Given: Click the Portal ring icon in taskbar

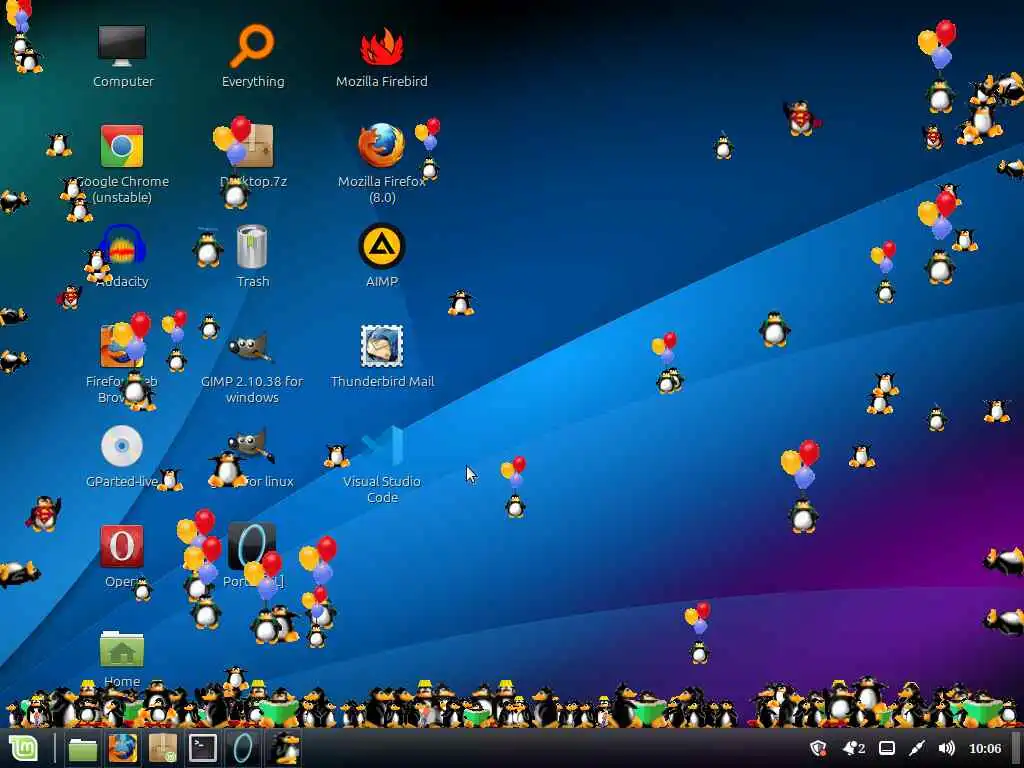Looking at the screenshot, I should click(242, 748).
